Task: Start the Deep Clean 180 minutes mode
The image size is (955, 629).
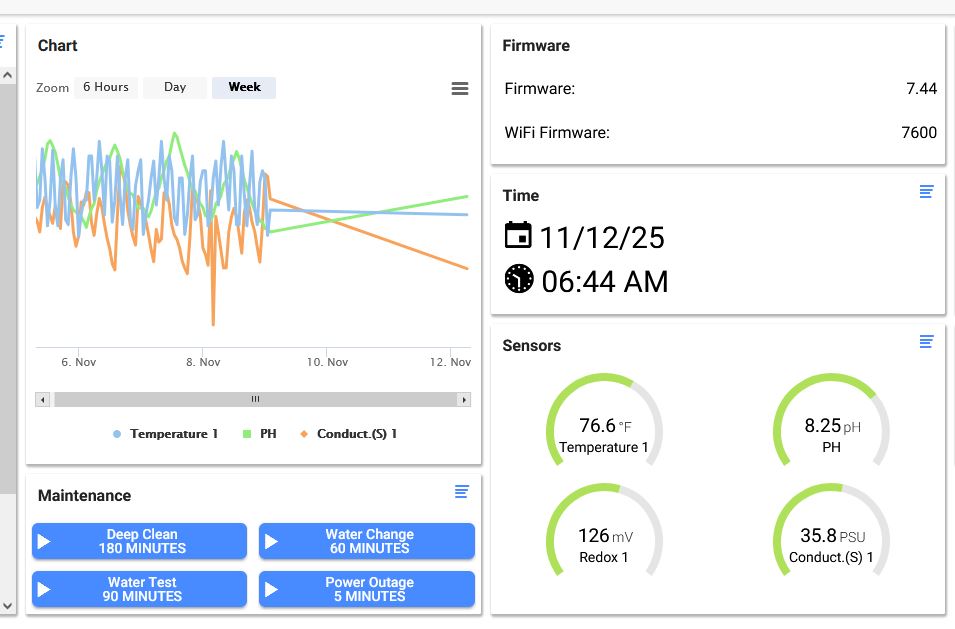Action: pyautogui.click(x=139, y=541)
